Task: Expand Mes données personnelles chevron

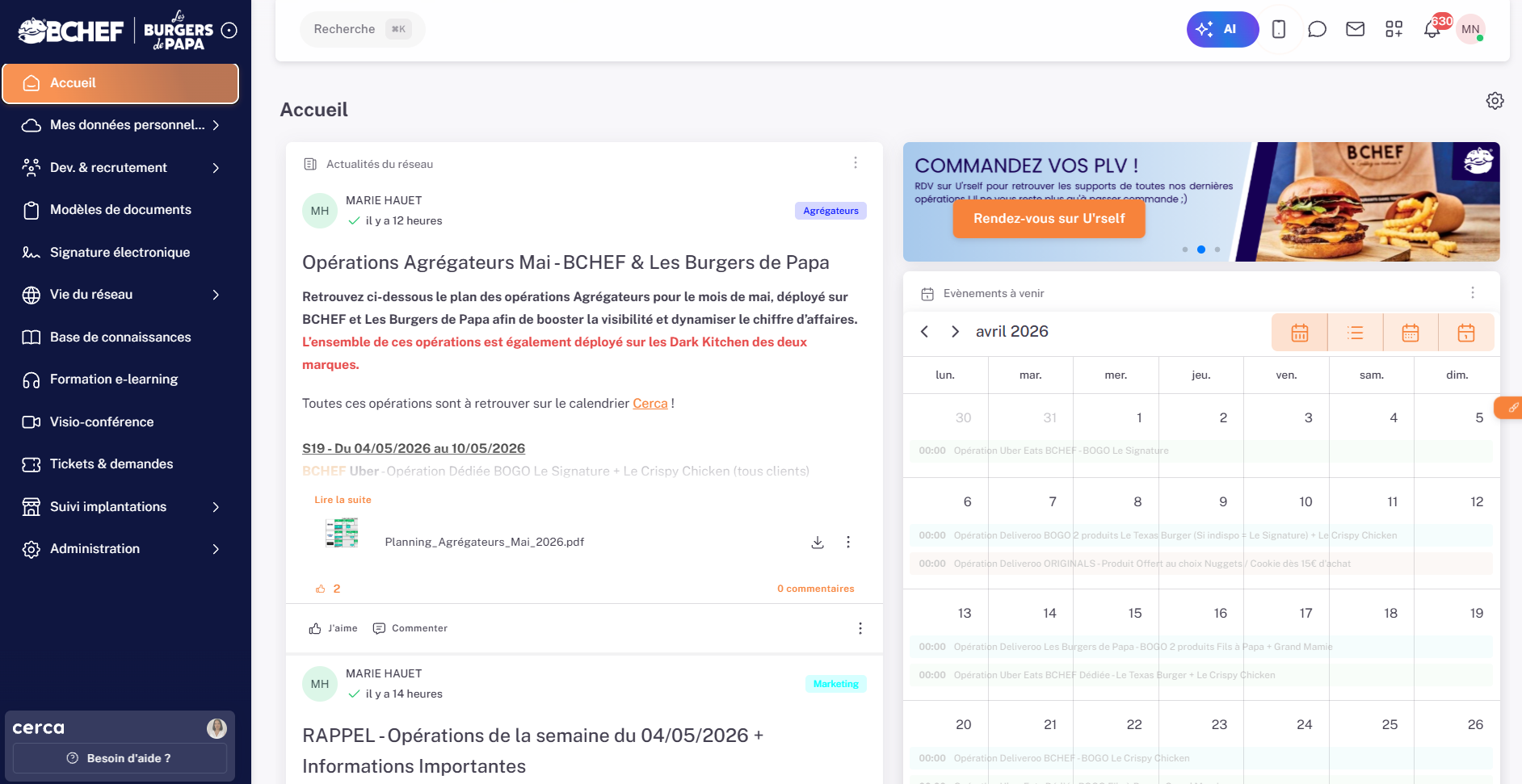Action: (216, 125)
